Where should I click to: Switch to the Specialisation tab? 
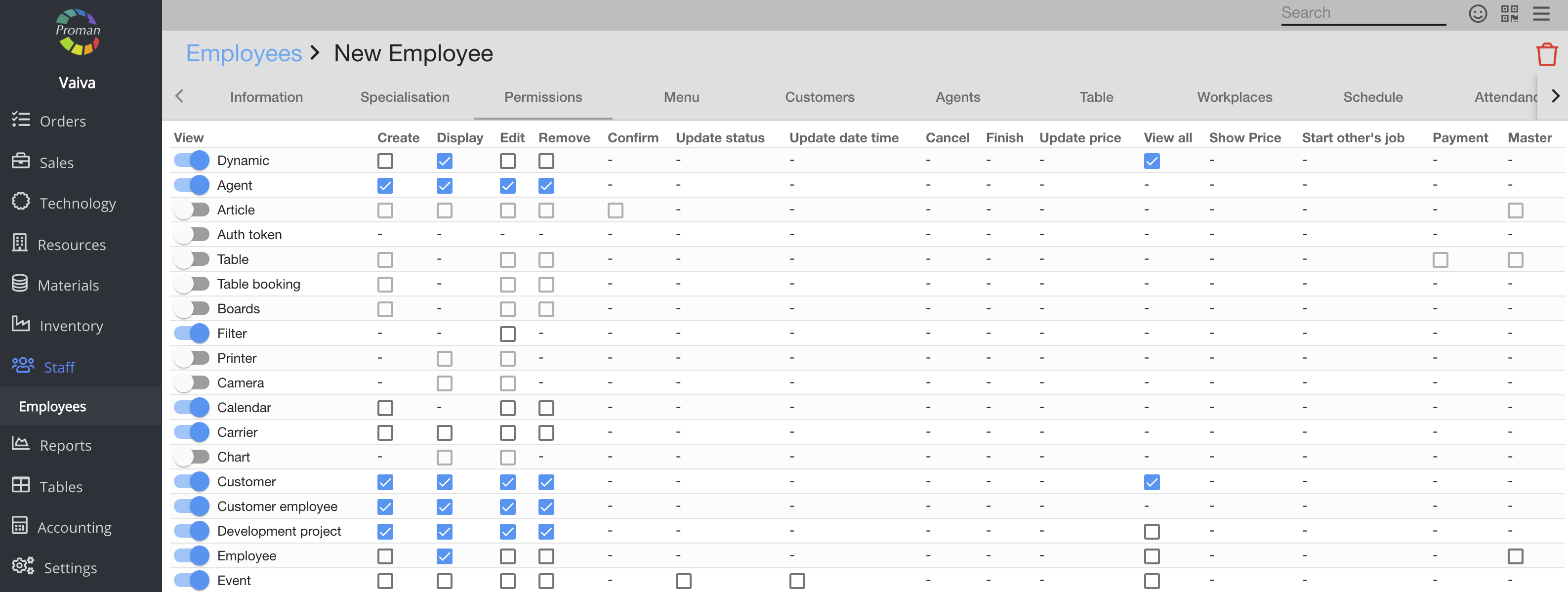click(x=405, y=97)
